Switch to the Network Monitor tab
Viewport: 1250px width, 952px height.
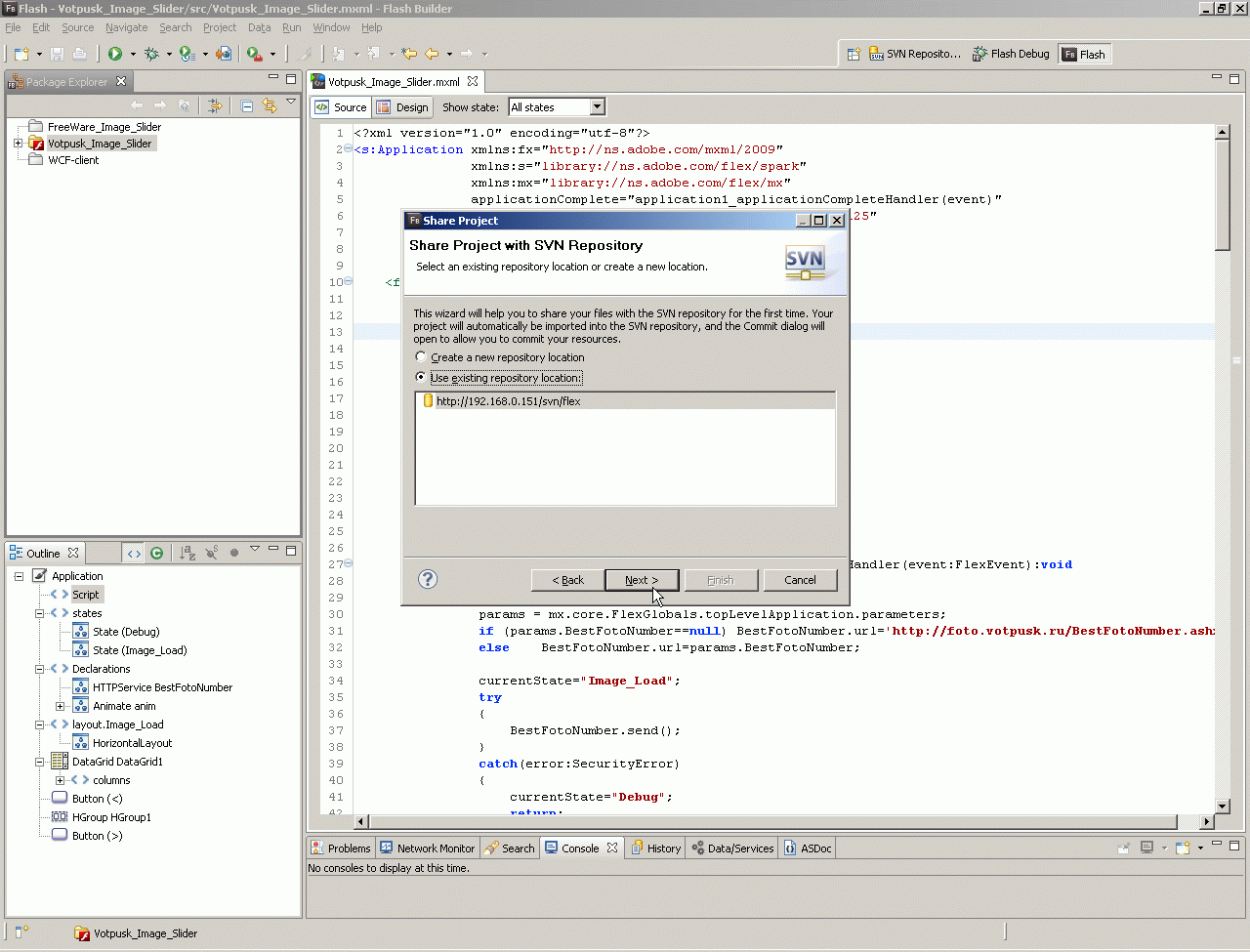click(x=427, y=849)
